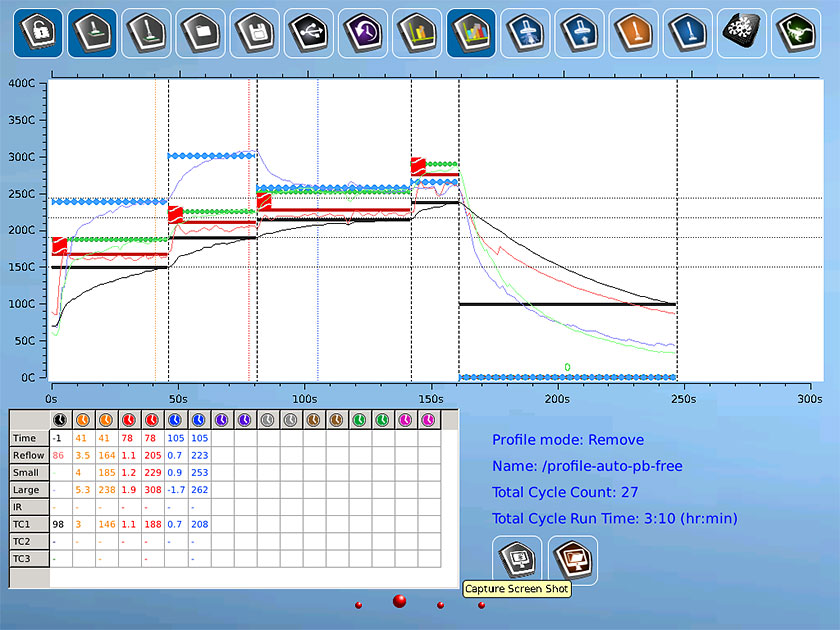Click the blue clock icon above the 0.7 column
Viewport: 840px width, 630px height.
[x=175, y=420]
